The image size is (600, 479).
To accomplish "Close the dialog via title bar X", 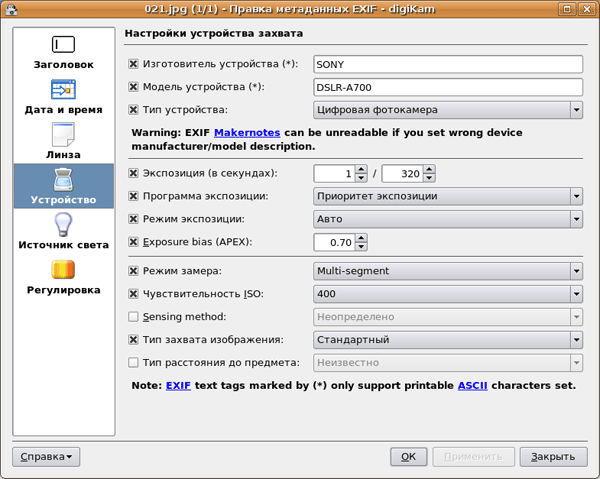I will [587, 9].
